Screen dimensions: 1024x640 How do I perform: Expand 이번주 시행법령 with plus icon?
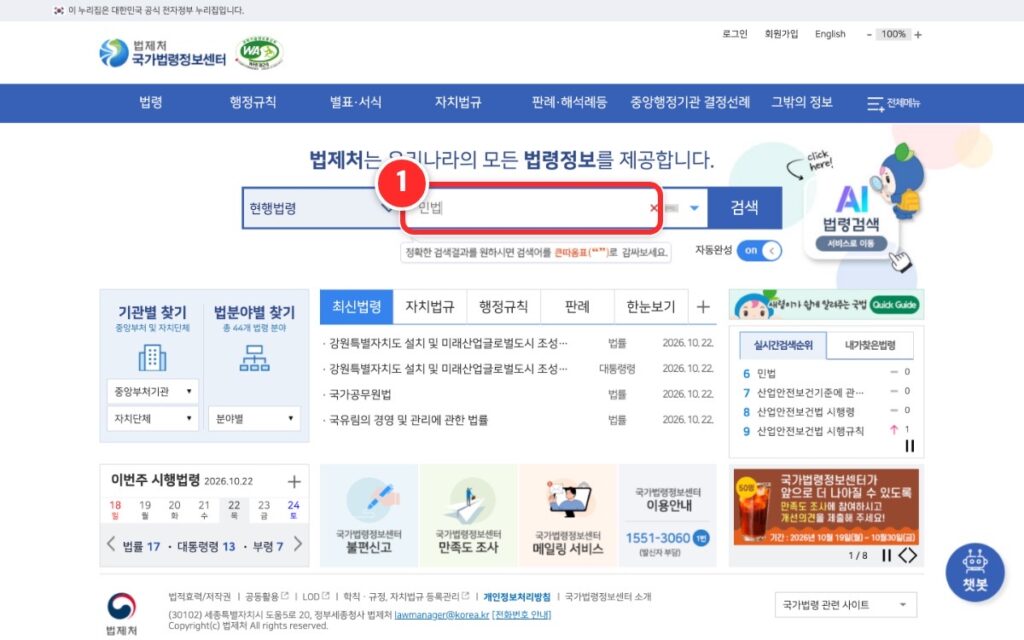tap(294, 481)
